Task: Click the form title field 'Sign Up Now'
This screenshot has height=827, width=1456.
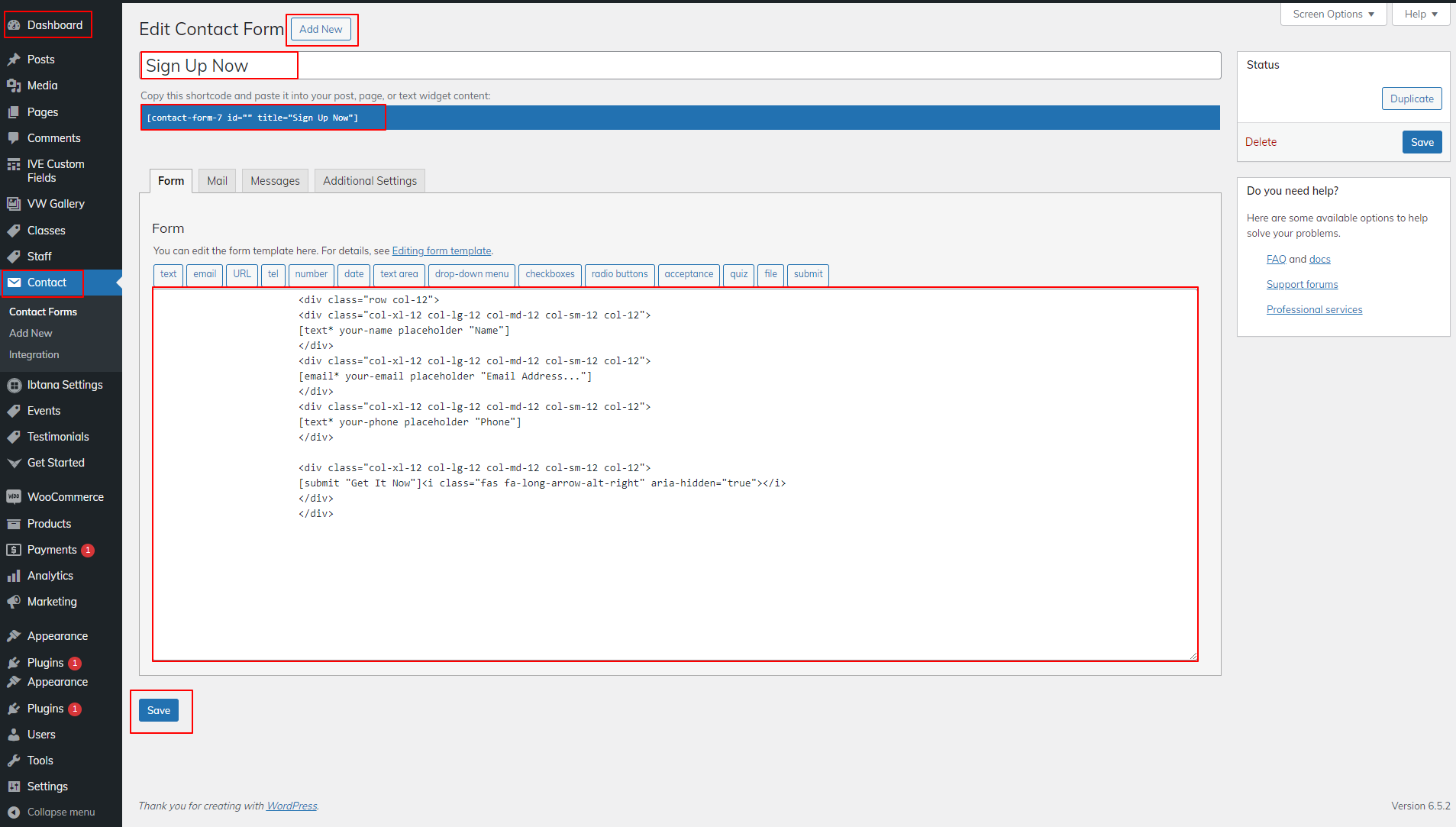Action: click(680, 66)
